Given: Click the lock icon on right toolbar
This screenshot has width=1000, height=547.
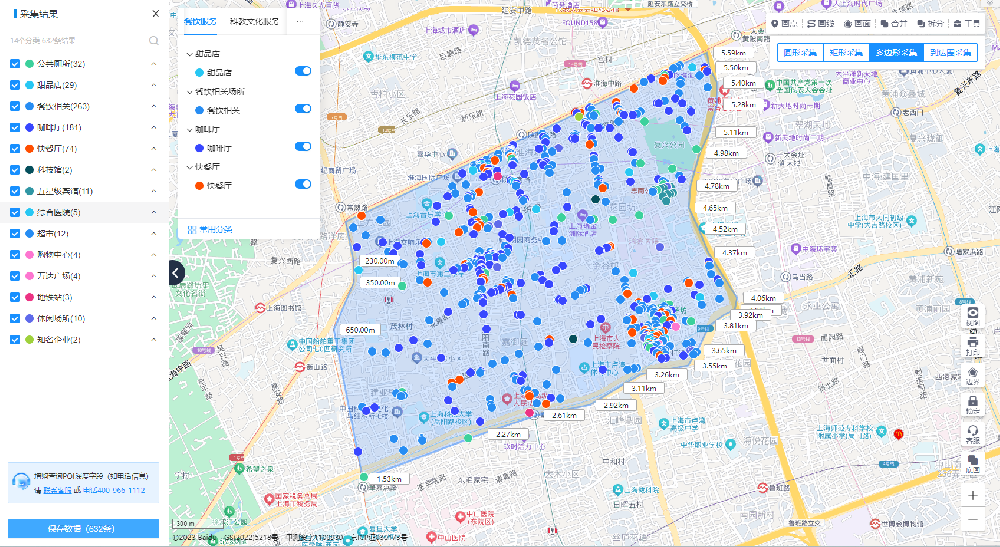Looking at the screenshot, I should coord(972,402).
